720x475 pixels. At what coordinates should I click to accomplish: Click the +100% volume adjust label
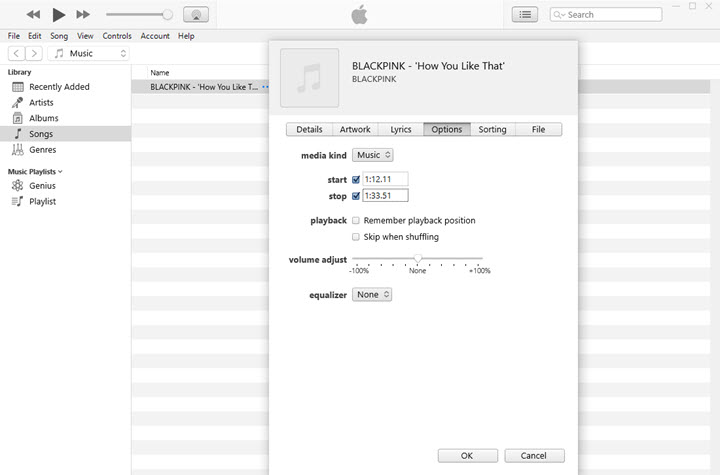479,271
